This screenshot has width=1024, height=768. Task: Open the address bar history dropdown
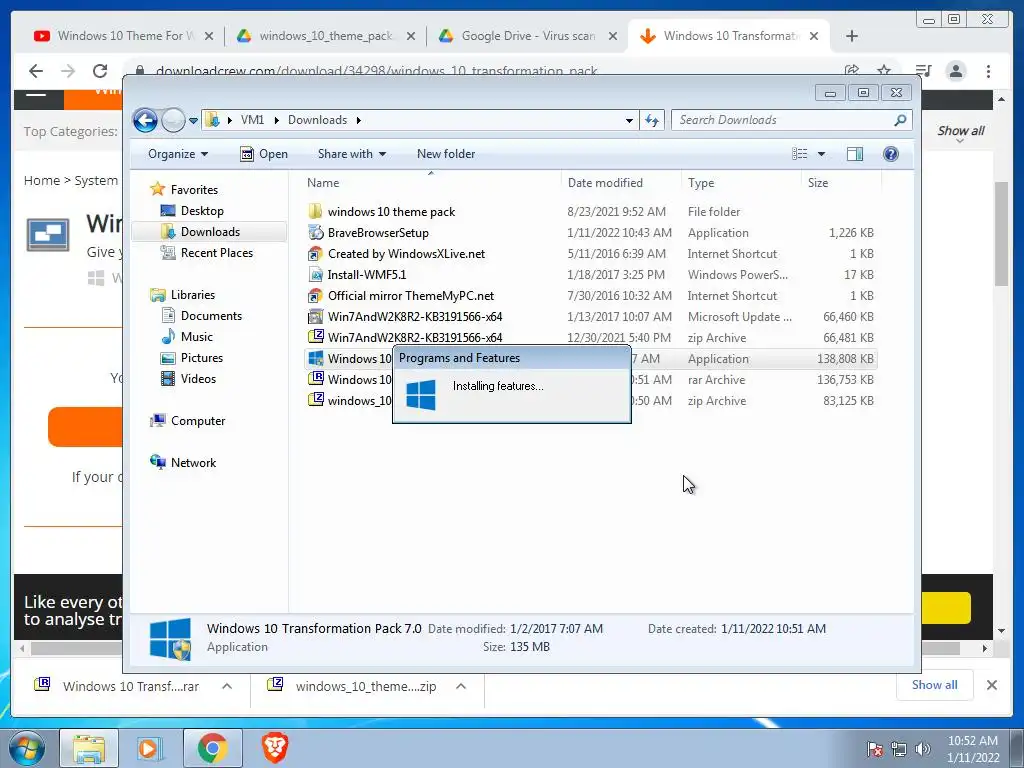click(x=629, y=120)
